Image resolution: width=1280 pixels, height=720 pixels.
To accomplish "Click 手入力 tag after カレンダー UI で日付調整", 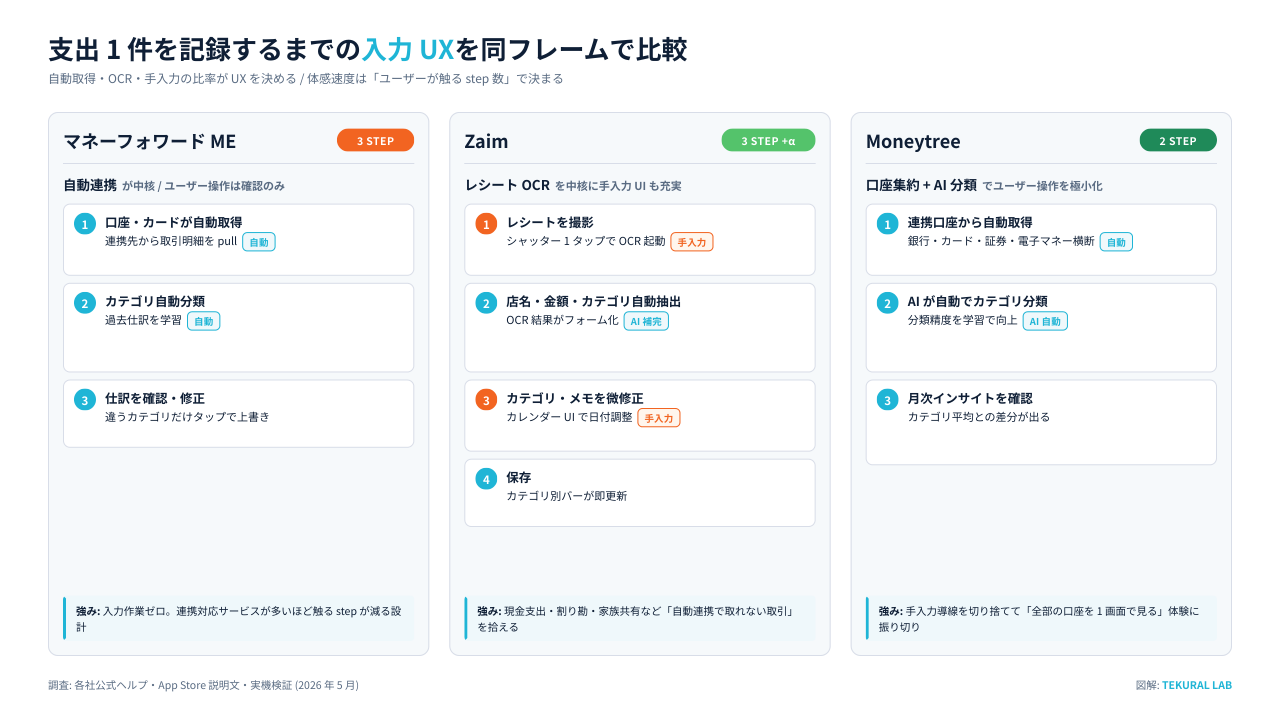I will (x=659, y=418).
